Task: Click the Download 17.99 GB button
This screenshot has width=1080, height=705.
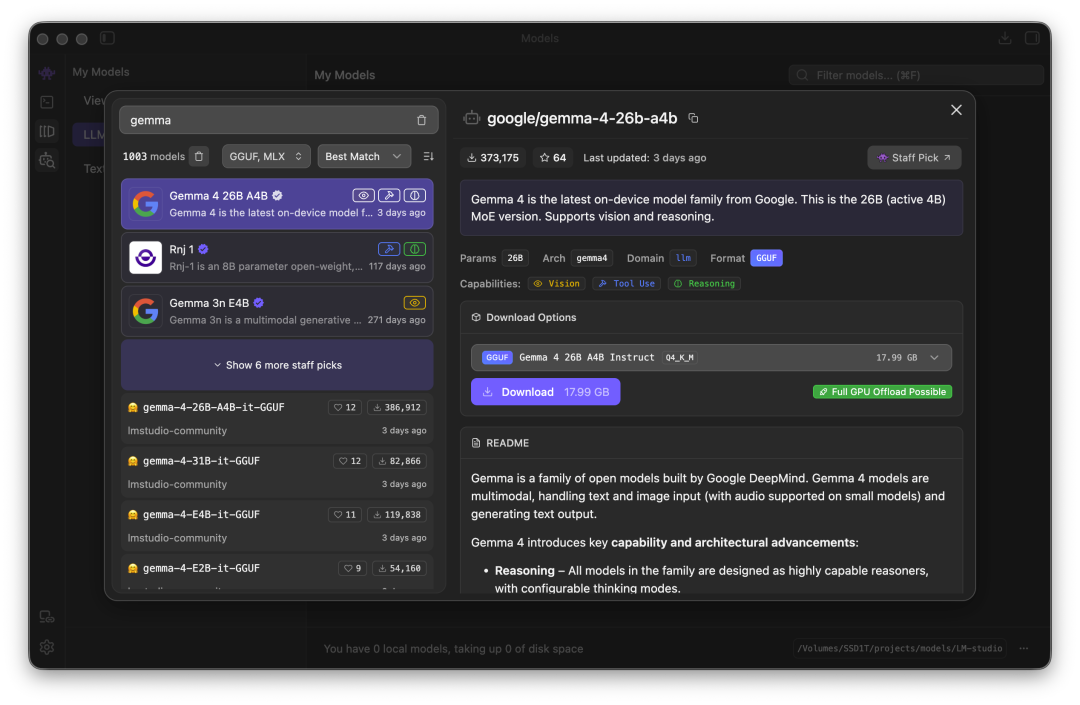Action: (545, 391)
